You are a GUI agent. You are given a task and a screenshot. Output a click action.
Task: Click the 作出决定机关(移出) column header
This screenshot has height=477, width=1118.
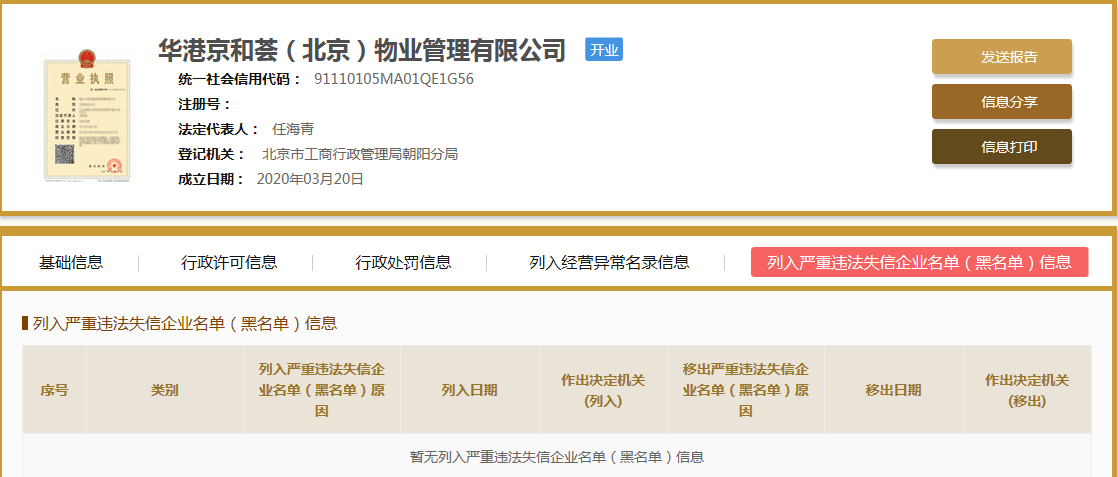(x=1027, y=390)
